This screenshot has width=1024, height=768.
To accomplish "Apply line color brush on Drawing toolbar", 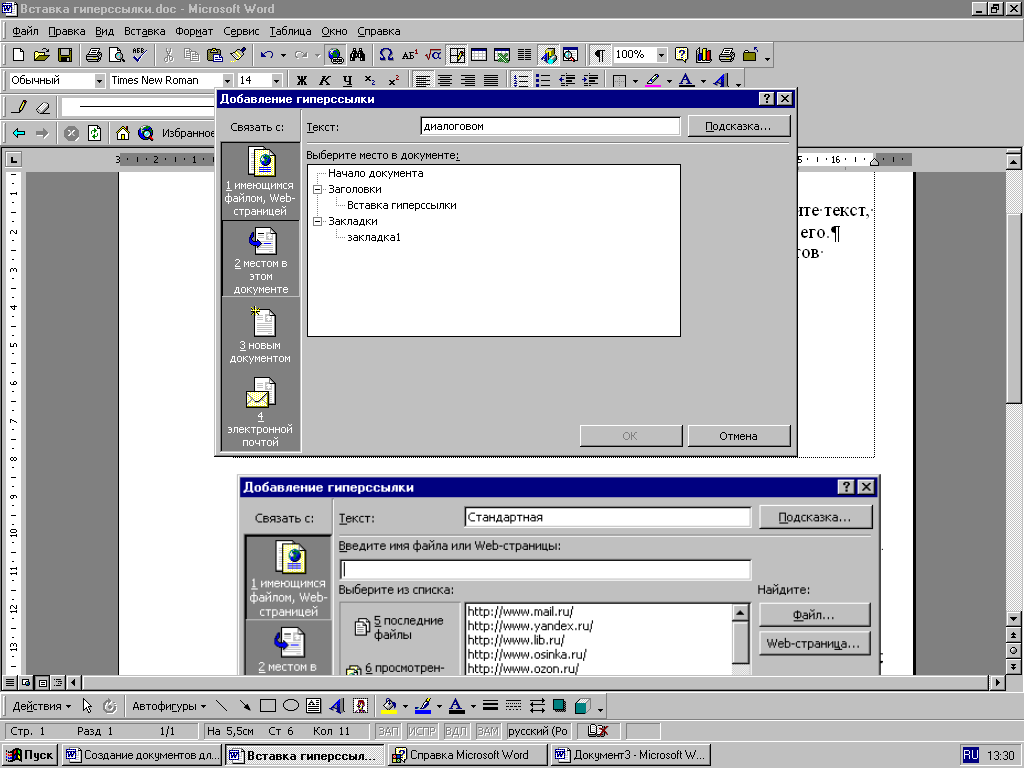I will point(423,706).
